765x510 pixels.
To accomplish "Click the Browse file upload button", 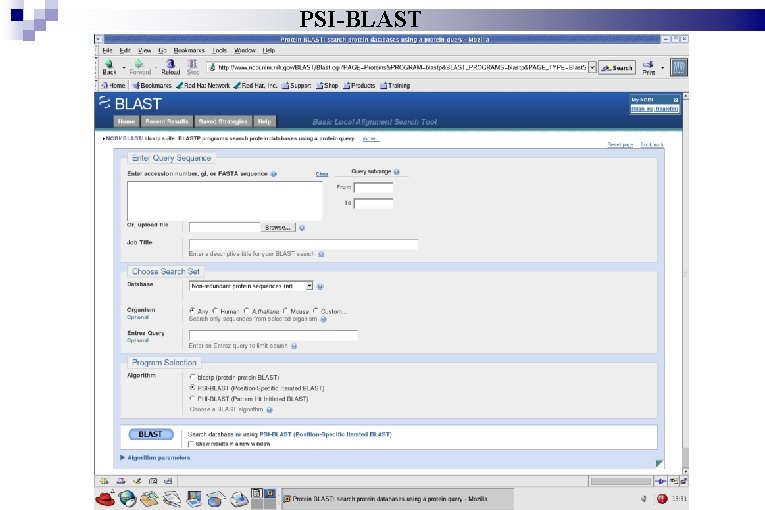I will [278, 227].
